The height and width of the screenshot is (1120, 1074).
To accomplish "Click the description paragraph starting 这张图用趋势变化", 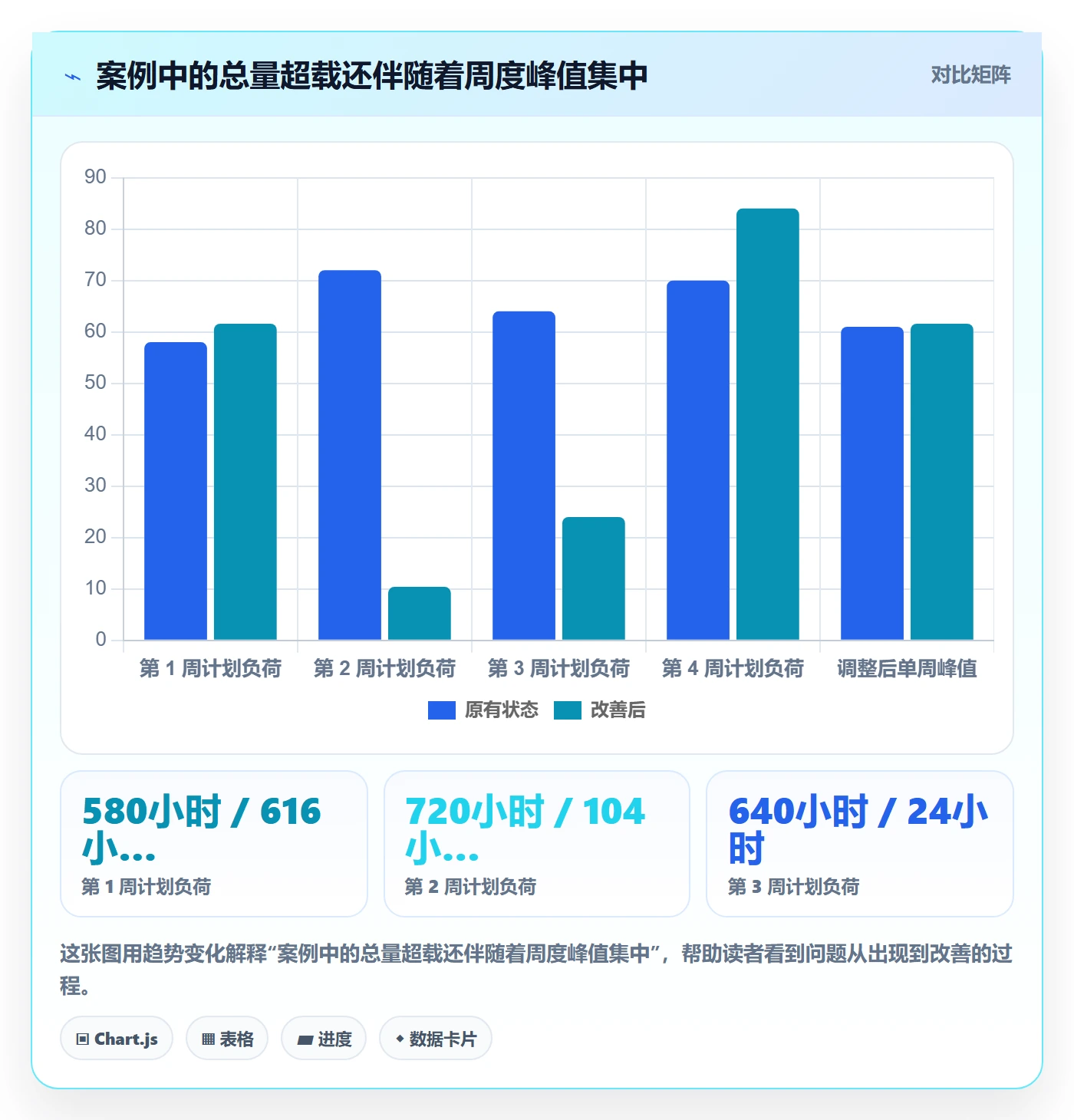I will (x=536, y=970).
